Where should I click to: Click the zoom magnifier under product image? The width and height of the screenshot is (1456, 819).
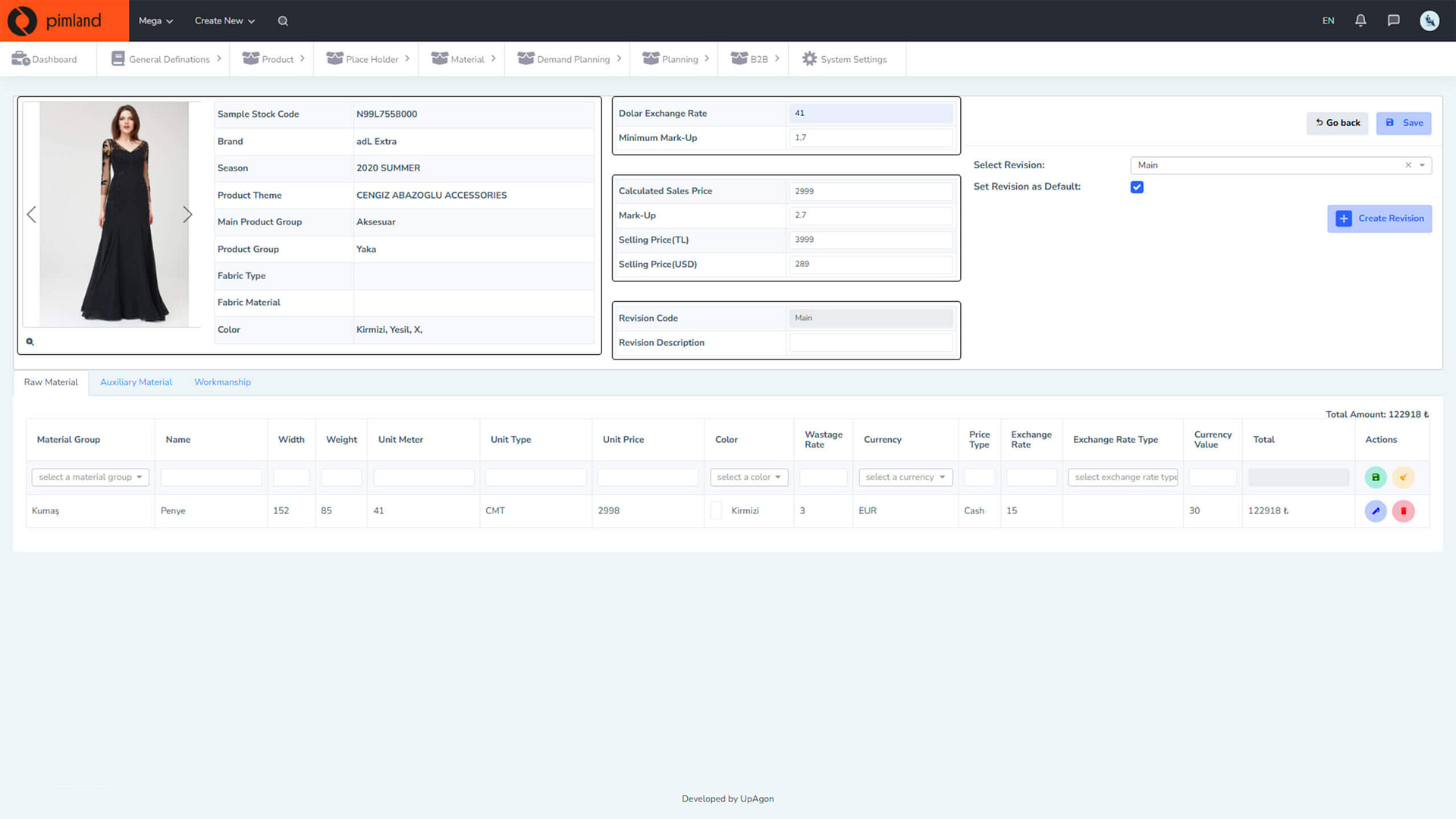[x=30, y=342]
